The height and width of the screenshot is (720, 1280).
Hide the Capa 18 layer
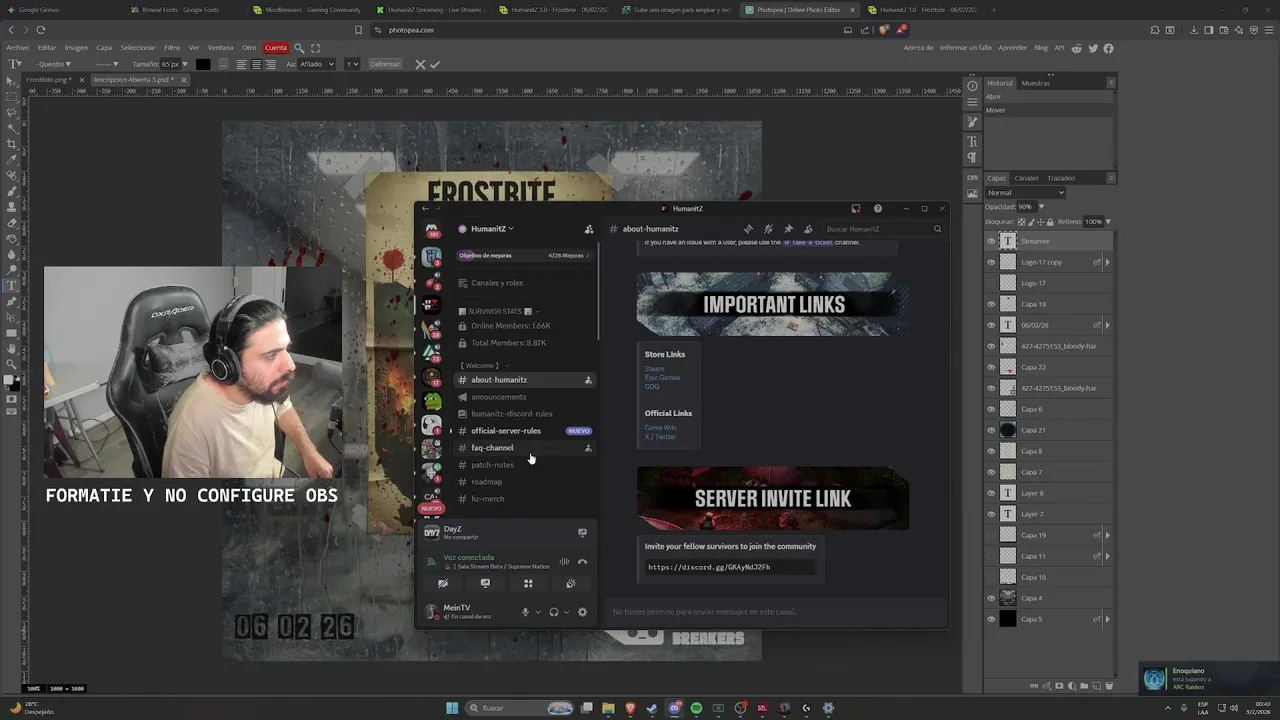(991, 304)
